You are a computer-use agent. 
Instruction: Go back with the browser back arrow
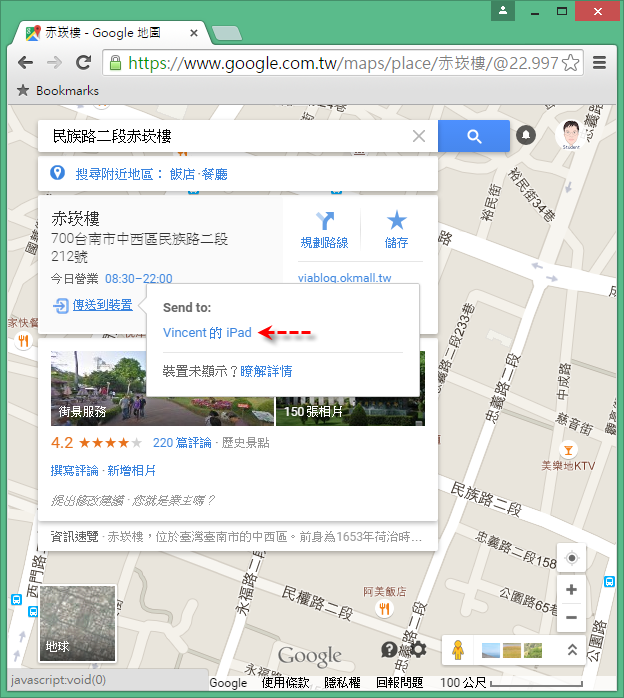click(x=26, y=63)
